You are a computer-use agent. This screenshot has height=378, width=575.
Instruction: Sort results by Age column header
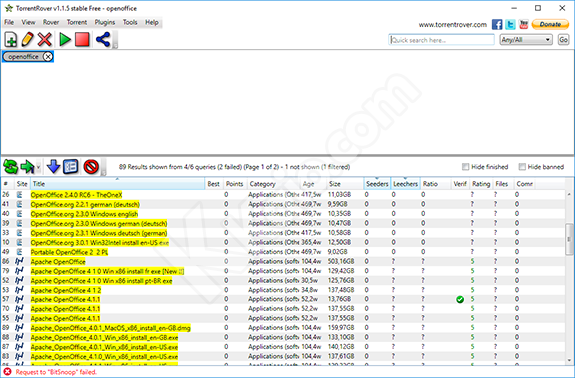[x=313, y=184]
